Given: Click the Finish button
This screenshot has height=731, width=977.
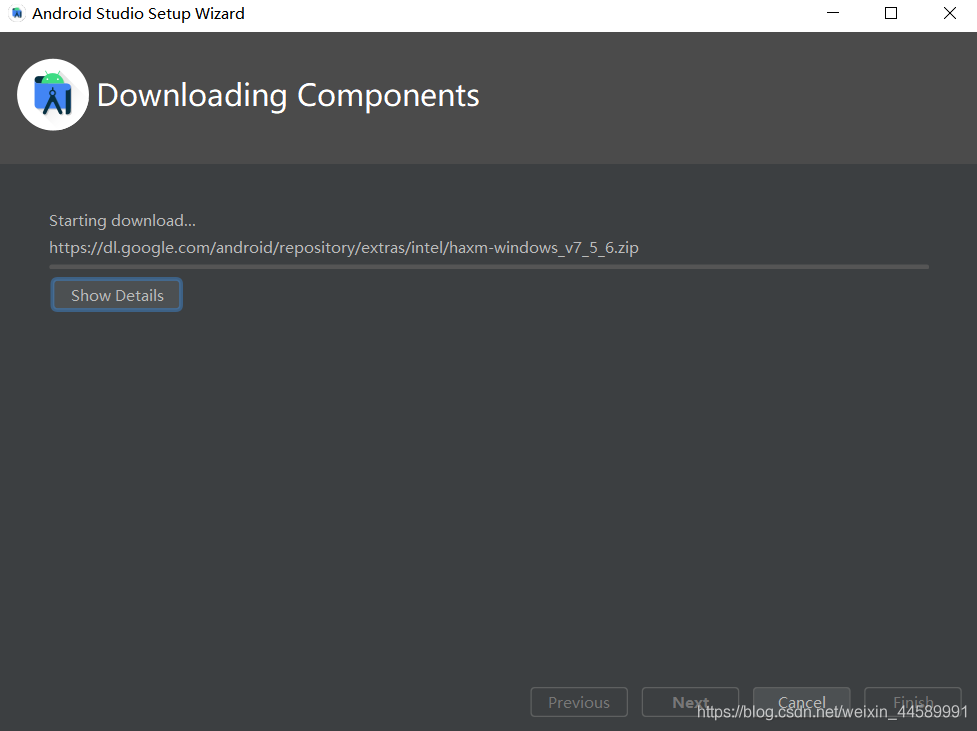Looking at the screenshot, I should tap(913, 702).
